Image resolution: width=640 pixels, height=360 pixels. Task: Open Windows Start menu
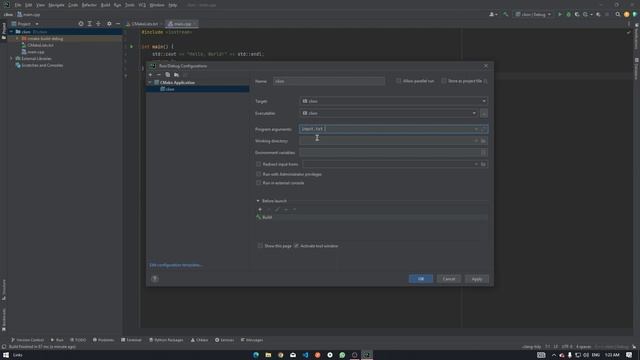6,355
